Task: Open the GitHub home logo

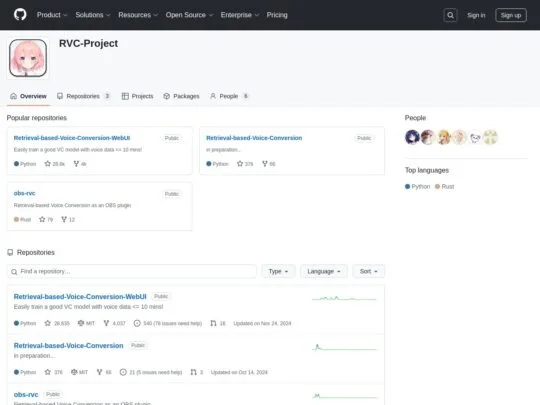Action: pos(20,15)
